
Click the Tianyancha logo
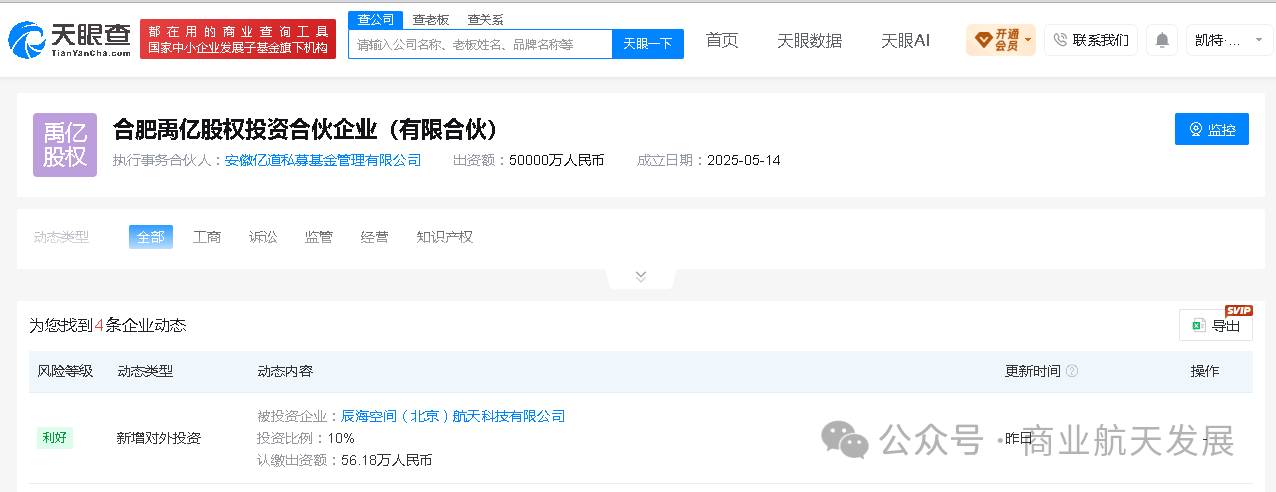coord(70,39)
